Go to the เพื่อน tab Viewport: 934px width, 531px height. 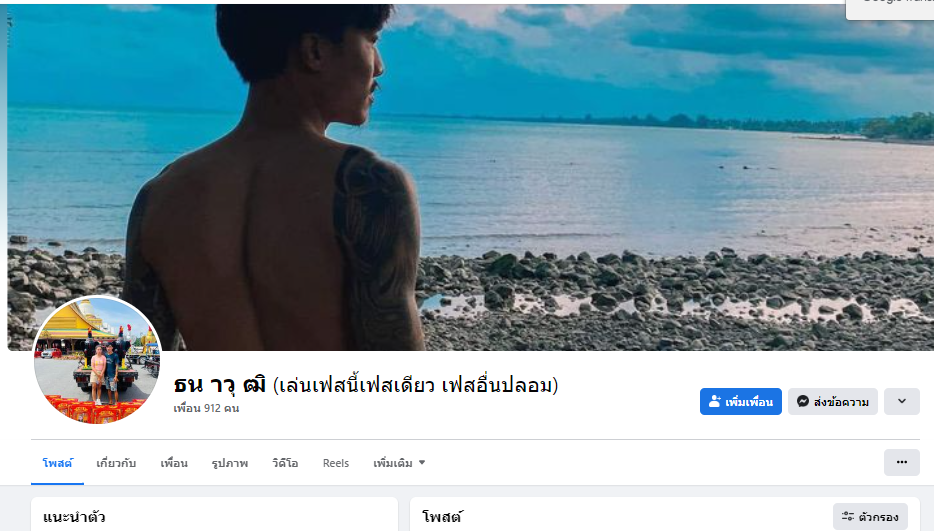[174, 463]
